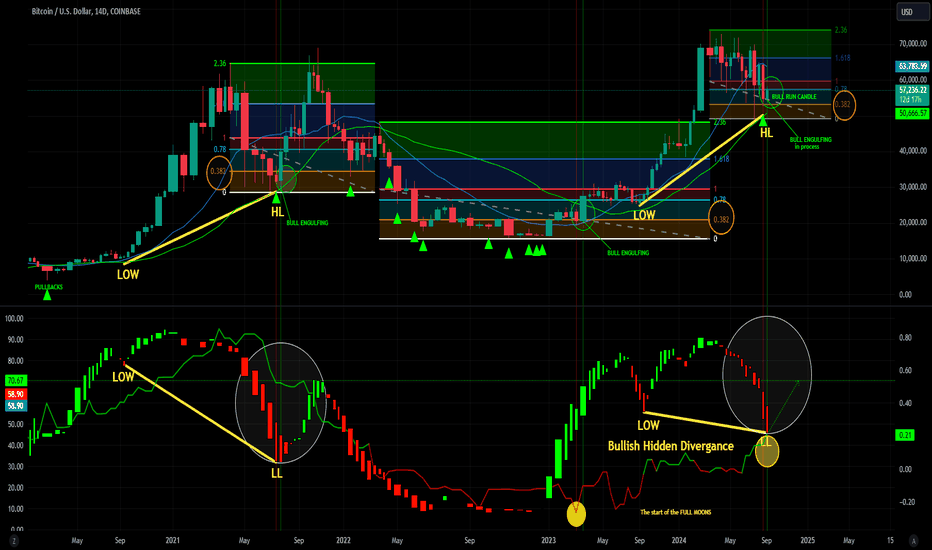Select the 70.67 indicator value label

[x=15, y=381]
